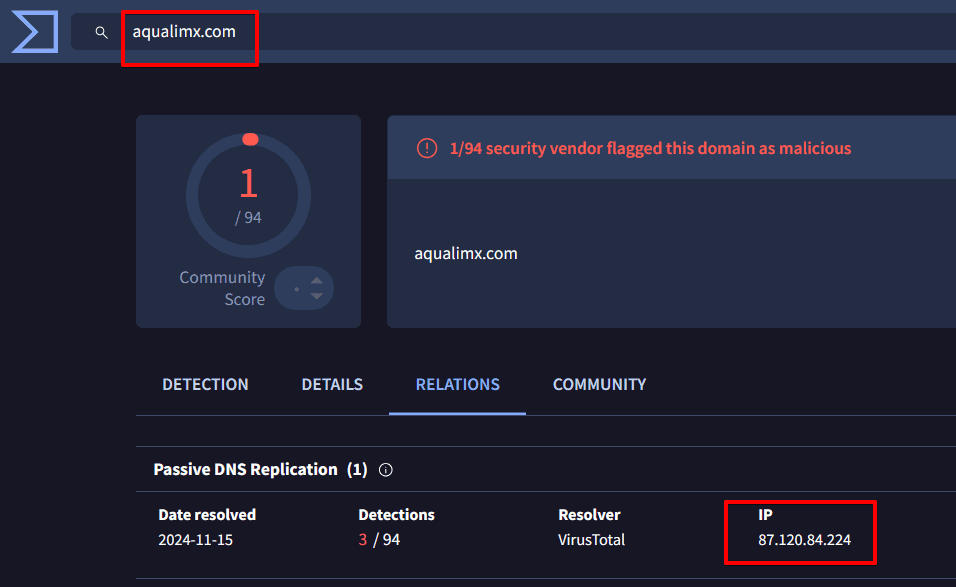Click the search magnifier icon
The height and width of the screenshot is (587, 956).
tap(101, 32)
